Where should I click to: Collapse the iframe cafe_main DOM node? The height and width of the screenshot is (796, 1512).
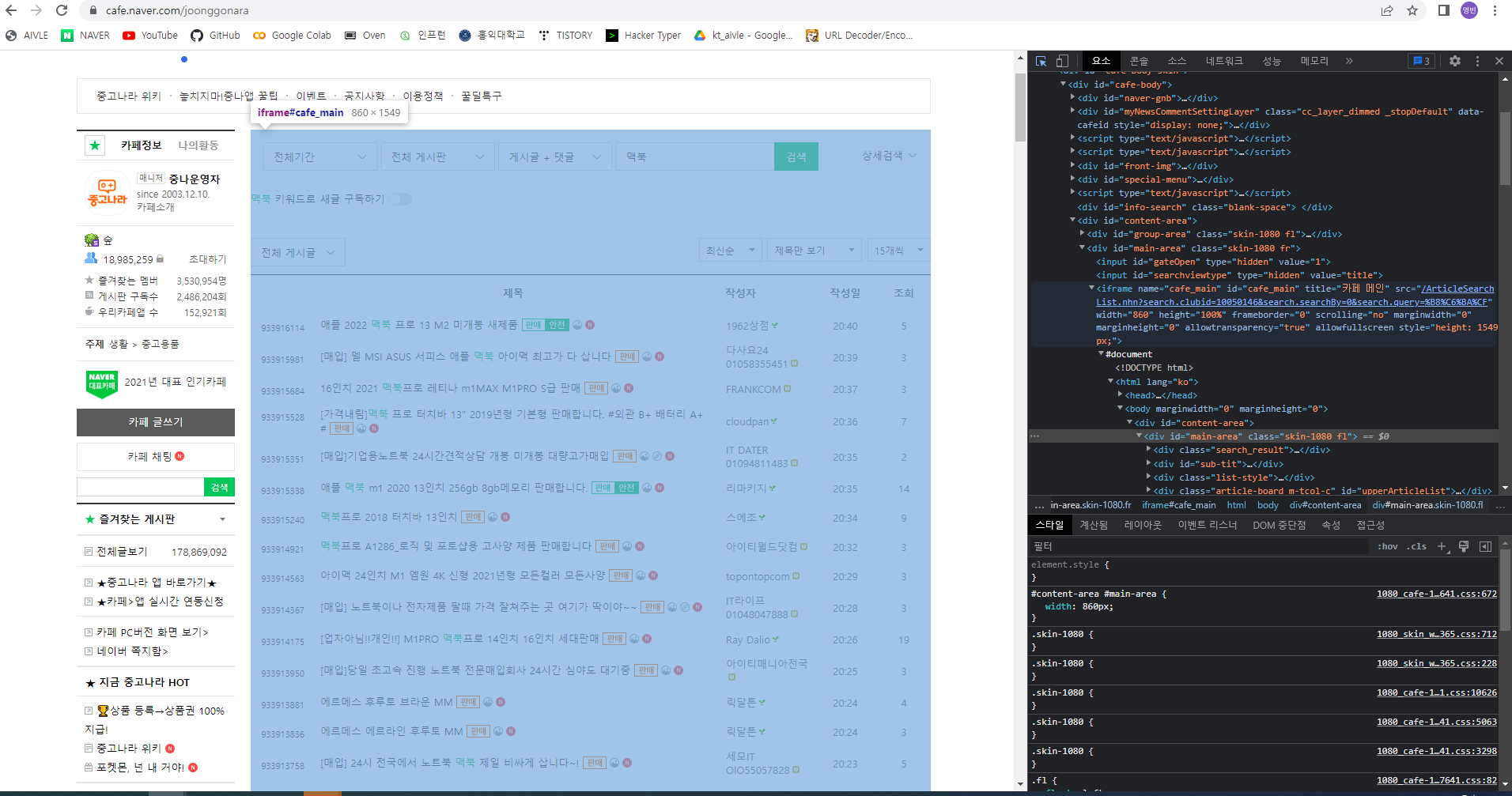(1091, 289)
